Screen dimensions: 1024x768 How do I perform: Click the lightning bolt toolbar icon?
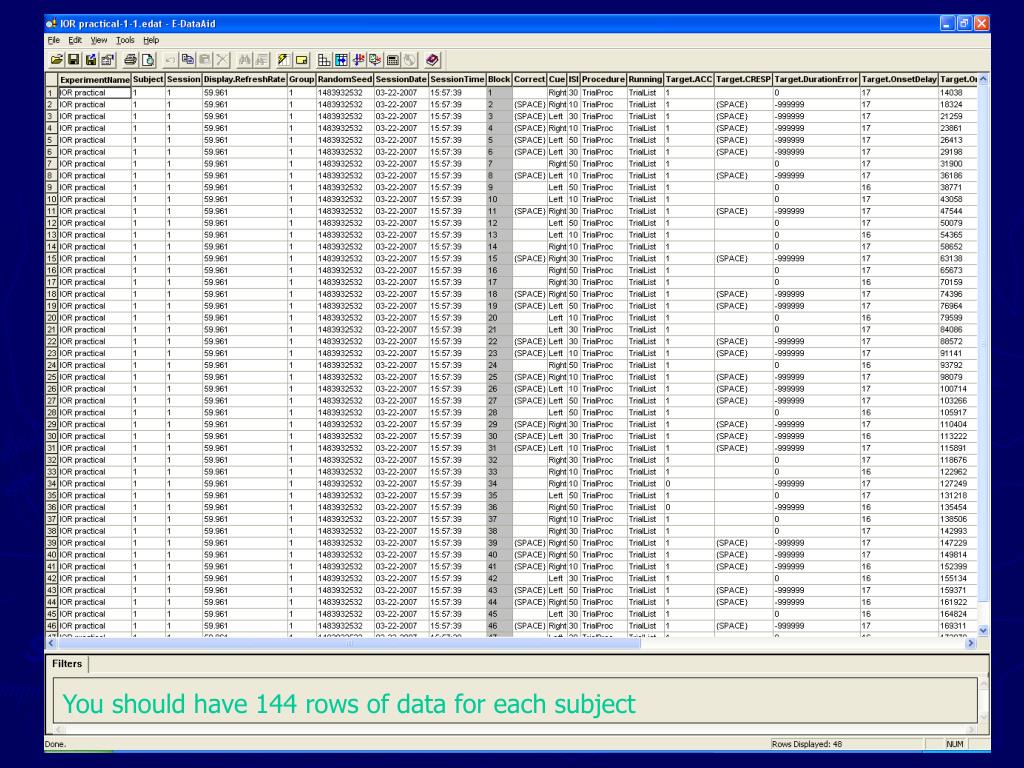tap(283, 60)
